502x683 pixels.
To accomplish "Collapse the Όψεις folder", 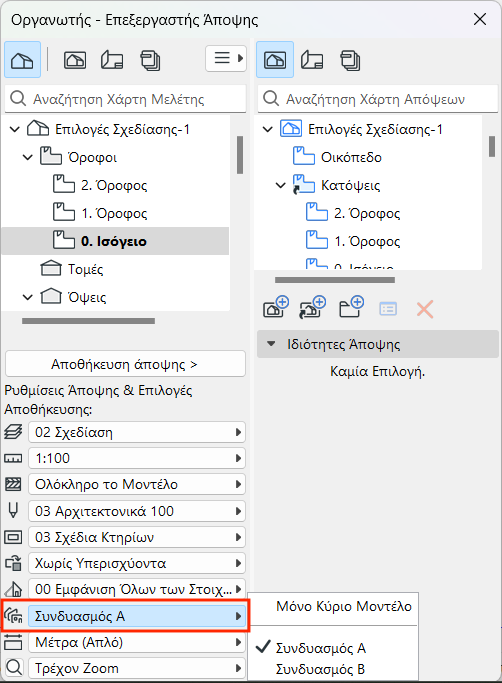I will [x=27, y=297].
